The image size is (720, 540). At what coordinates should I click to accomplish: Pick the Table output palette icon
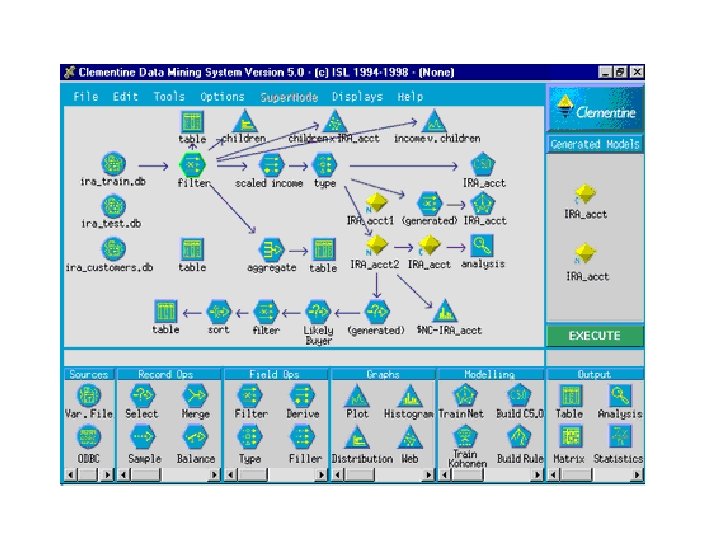(x=571, y=395)
